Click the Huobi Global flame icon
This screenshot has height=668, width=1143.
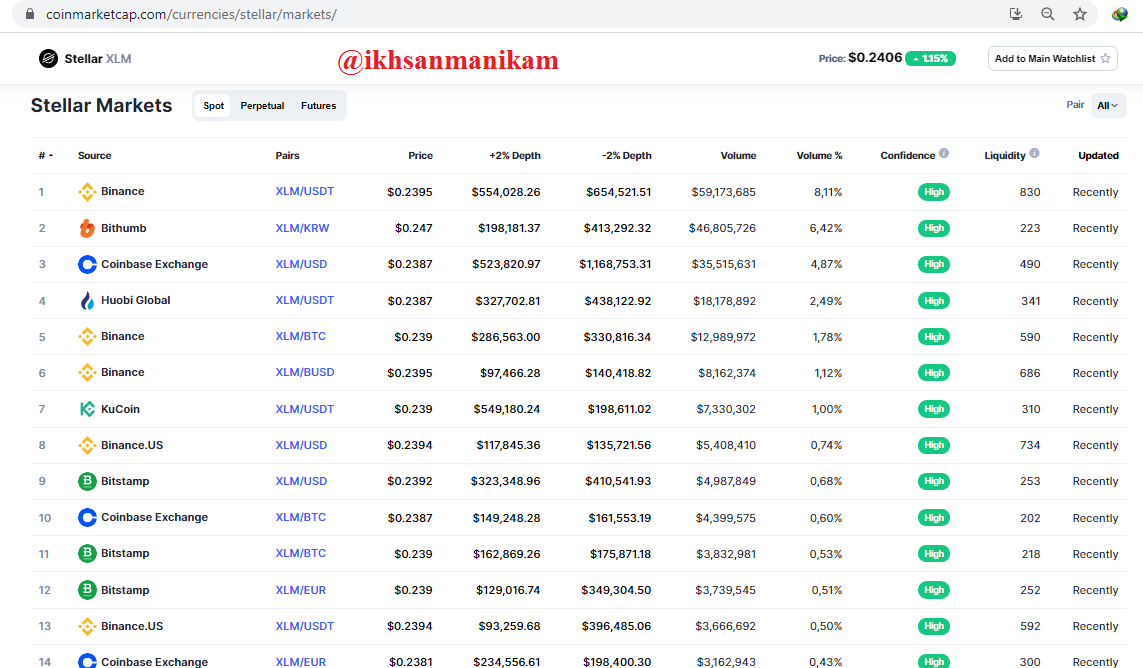[x=87, y=300]
